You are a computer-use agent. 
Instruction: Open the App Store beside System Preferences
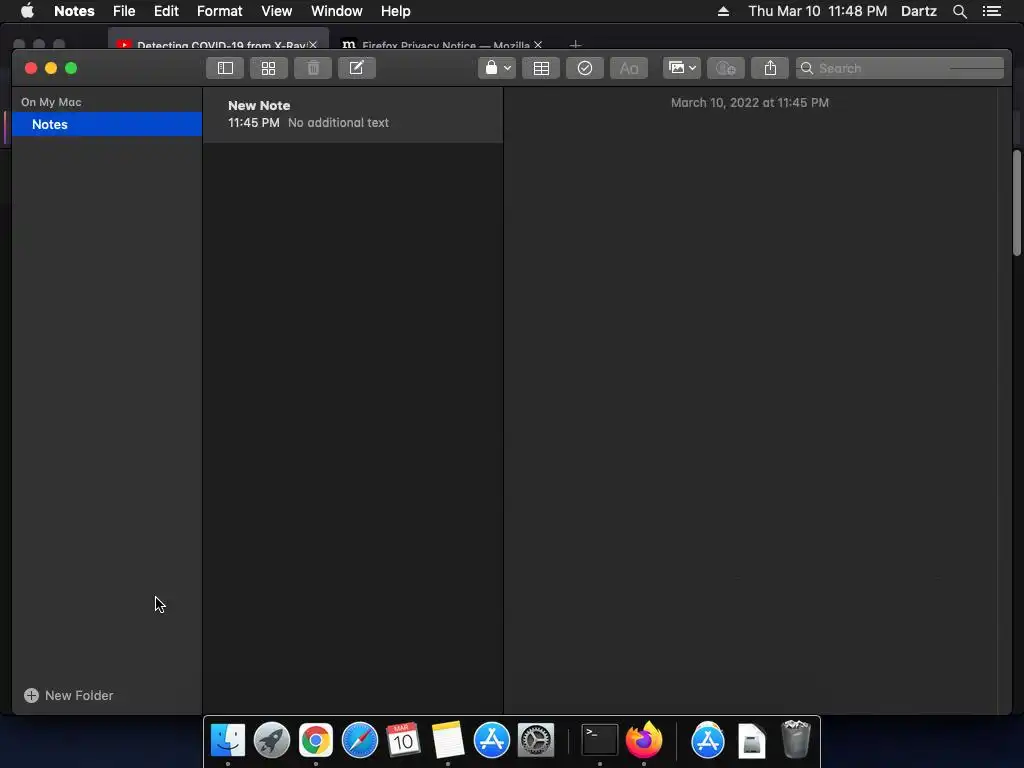491,740
